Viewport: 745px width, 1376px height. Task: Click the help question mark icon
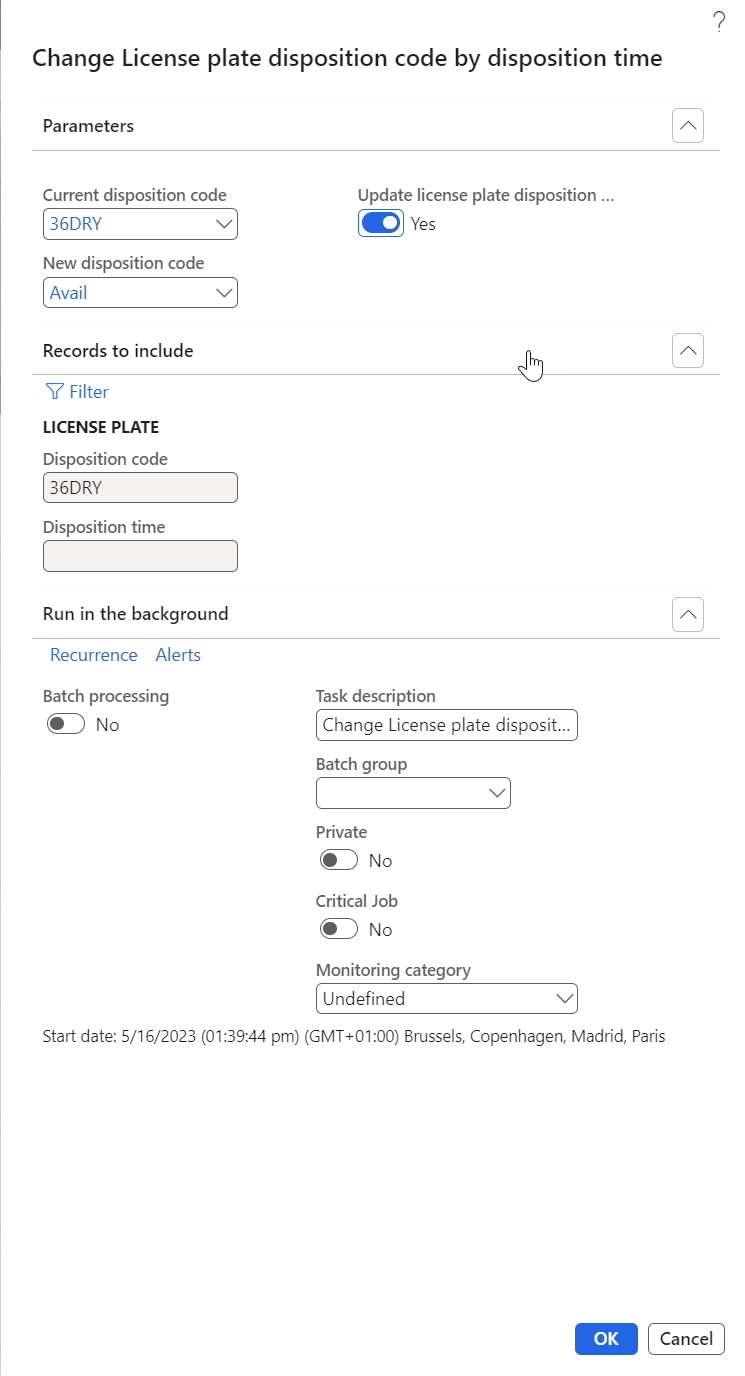718,23
